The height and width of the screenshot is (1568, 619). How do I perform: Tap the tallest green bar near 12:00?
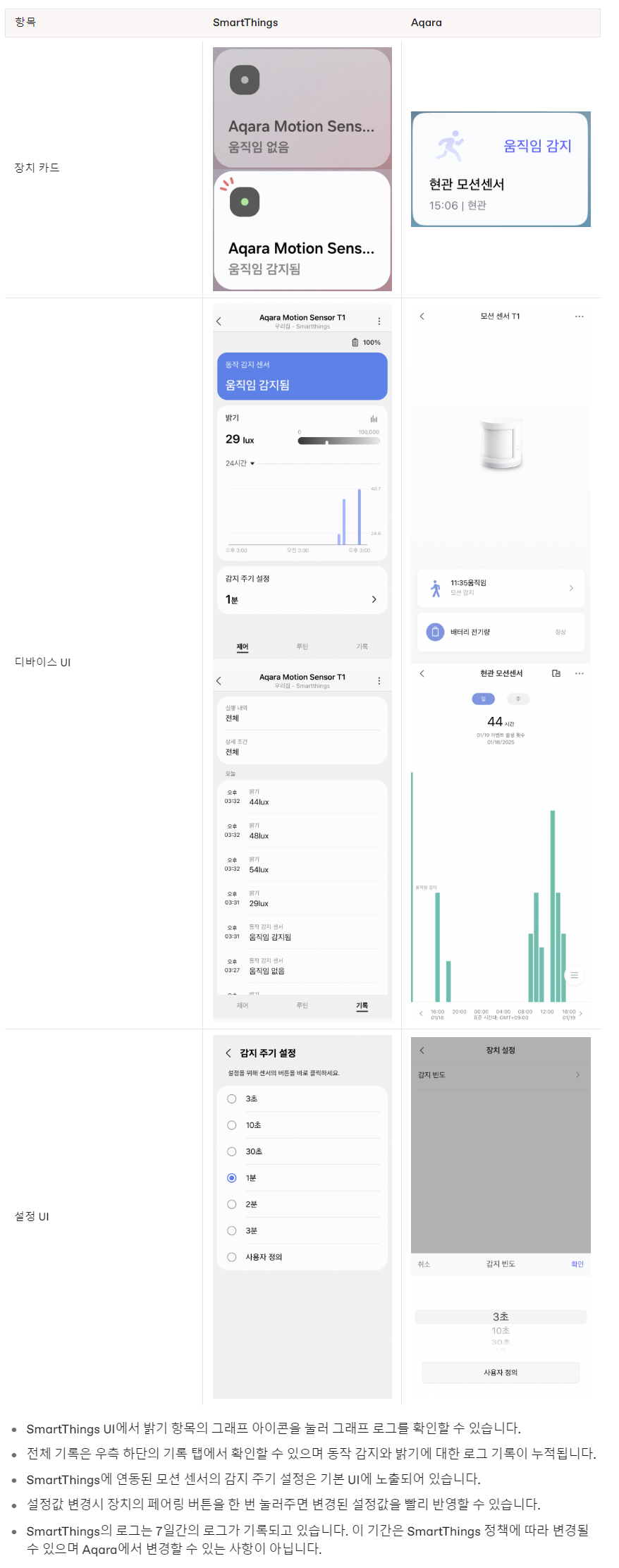(x=553, y=906)
